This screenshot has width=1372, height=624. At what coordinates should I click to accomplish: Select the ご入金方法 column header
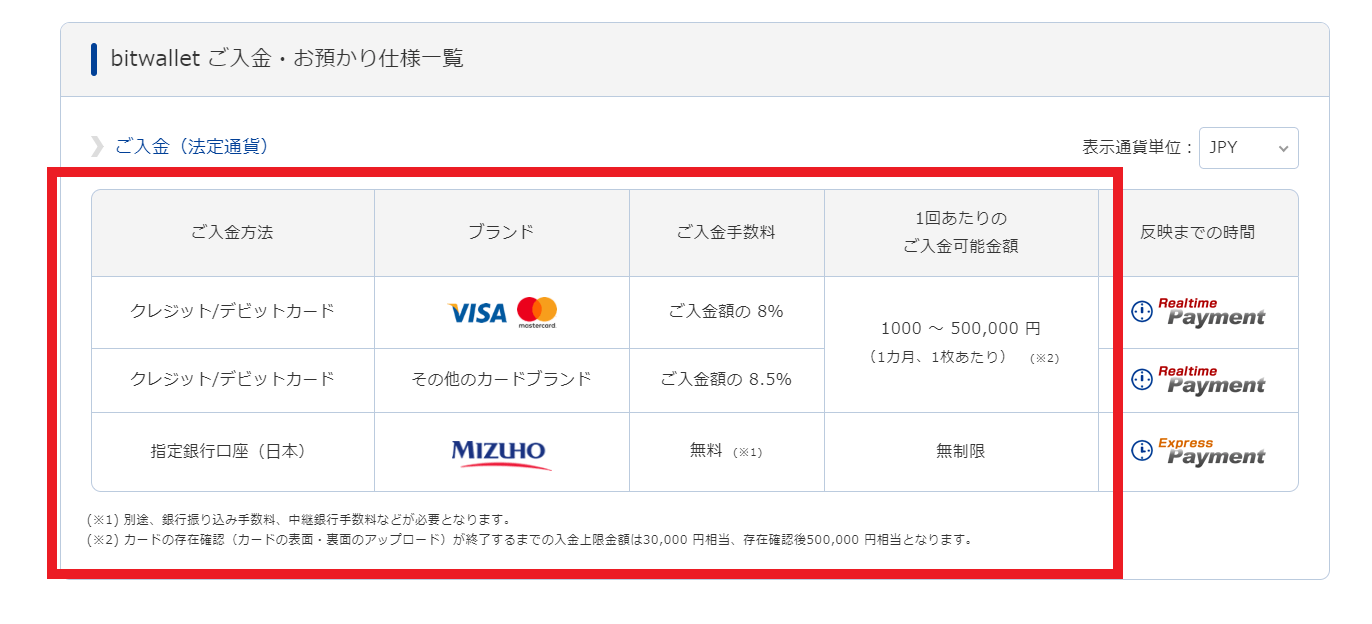pyautogui.click(x=232, y=233)
